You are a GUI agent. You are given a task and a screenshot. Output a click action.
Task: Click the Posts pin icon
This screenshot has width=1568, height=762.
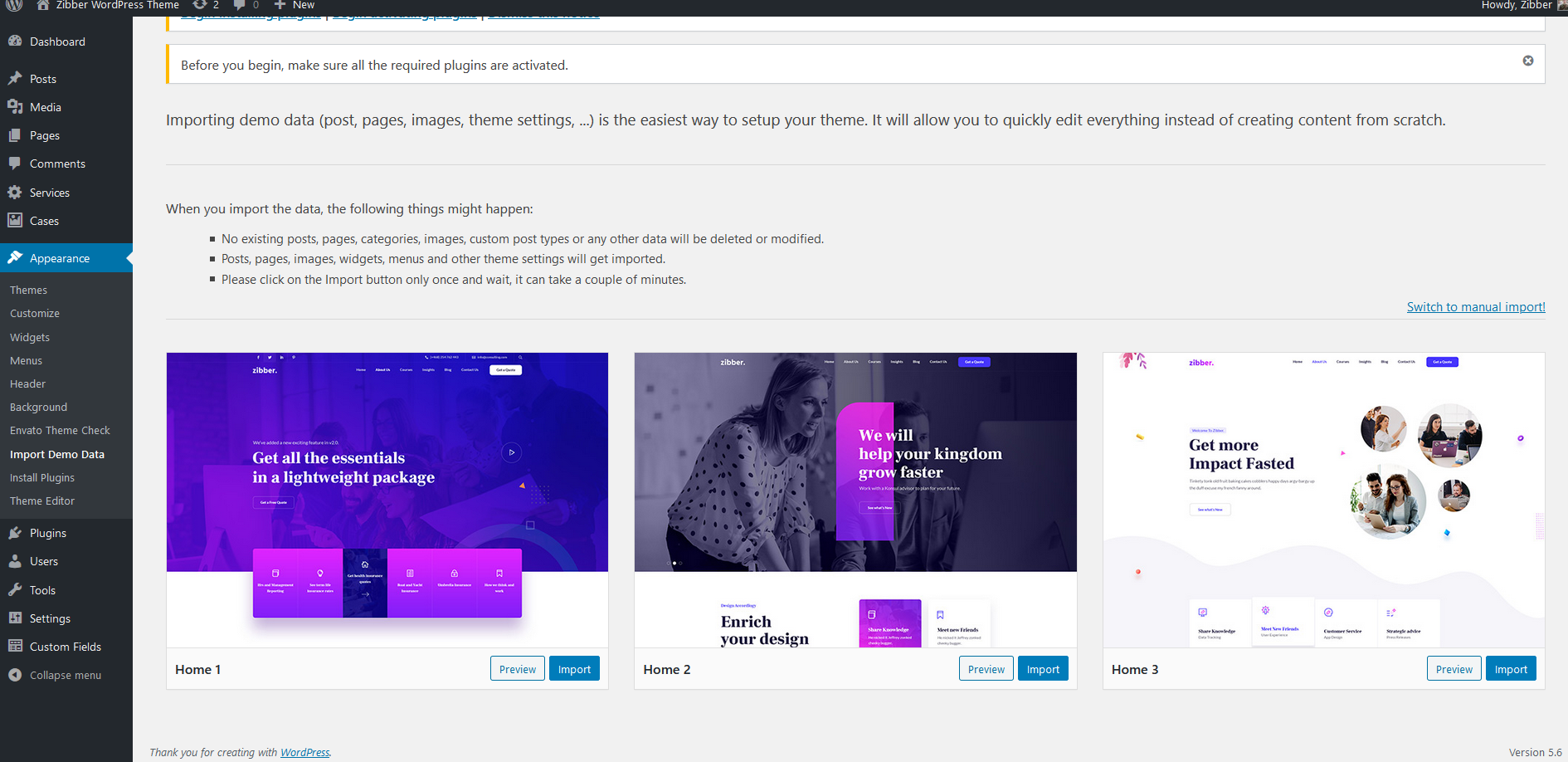[x=15, y=78]
